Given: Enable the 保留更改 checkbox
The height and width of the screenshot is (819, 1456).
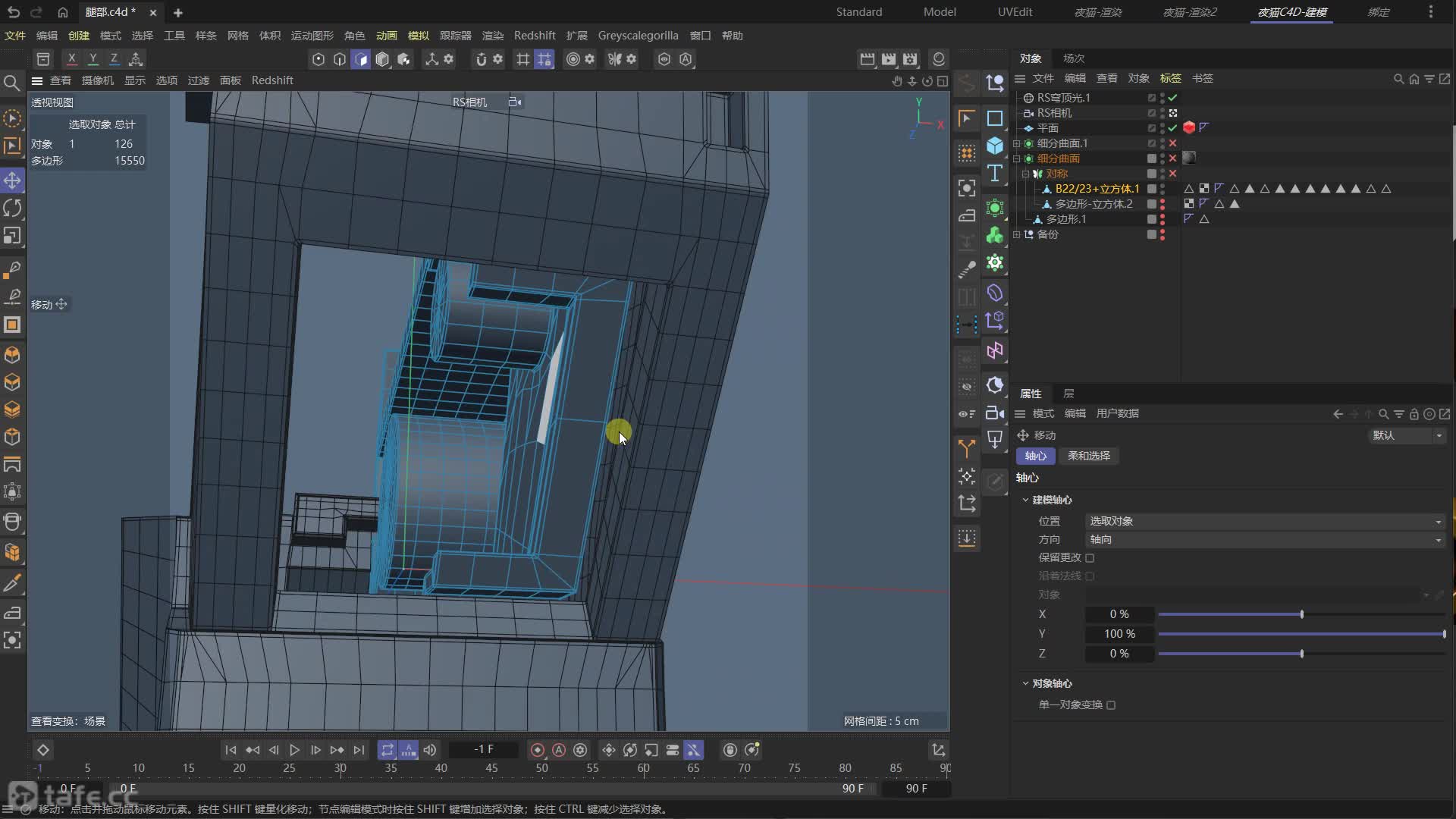Looking at the screenshot, I should [1090, 558].
